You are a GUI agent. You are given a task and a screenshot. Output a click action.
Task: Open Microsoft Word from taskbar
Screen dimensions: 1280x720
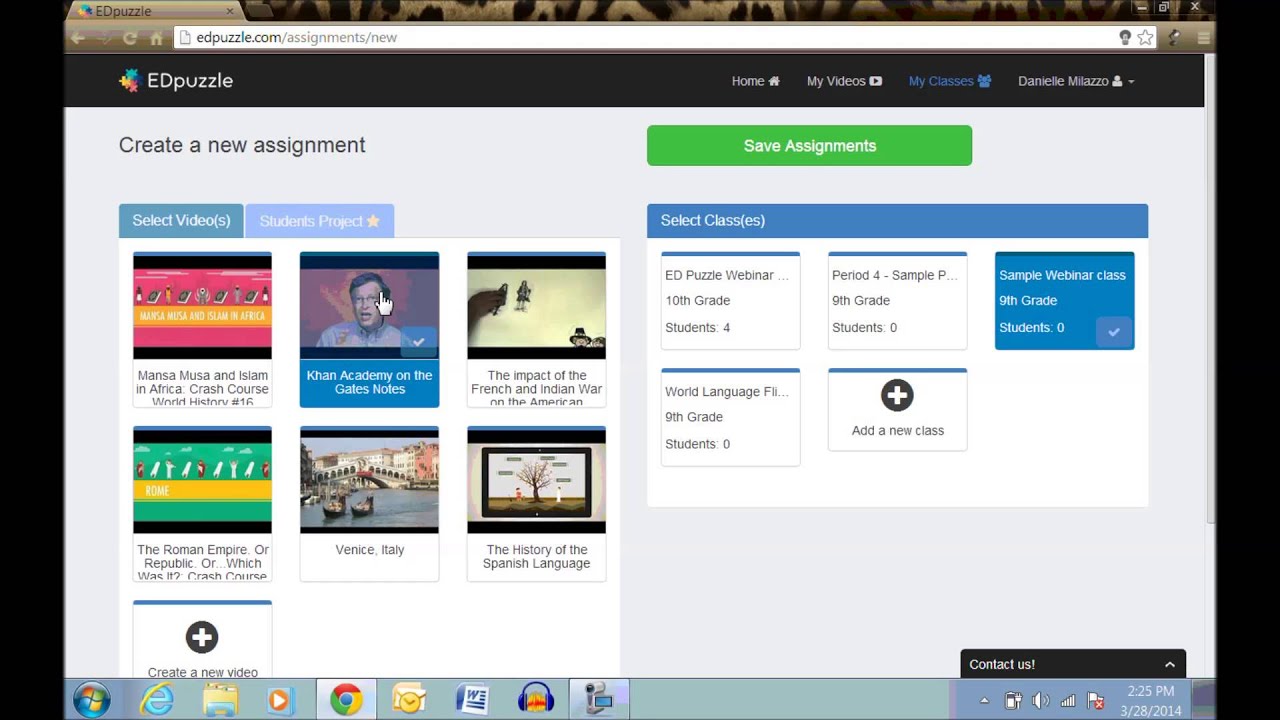(x=472, y=699)
